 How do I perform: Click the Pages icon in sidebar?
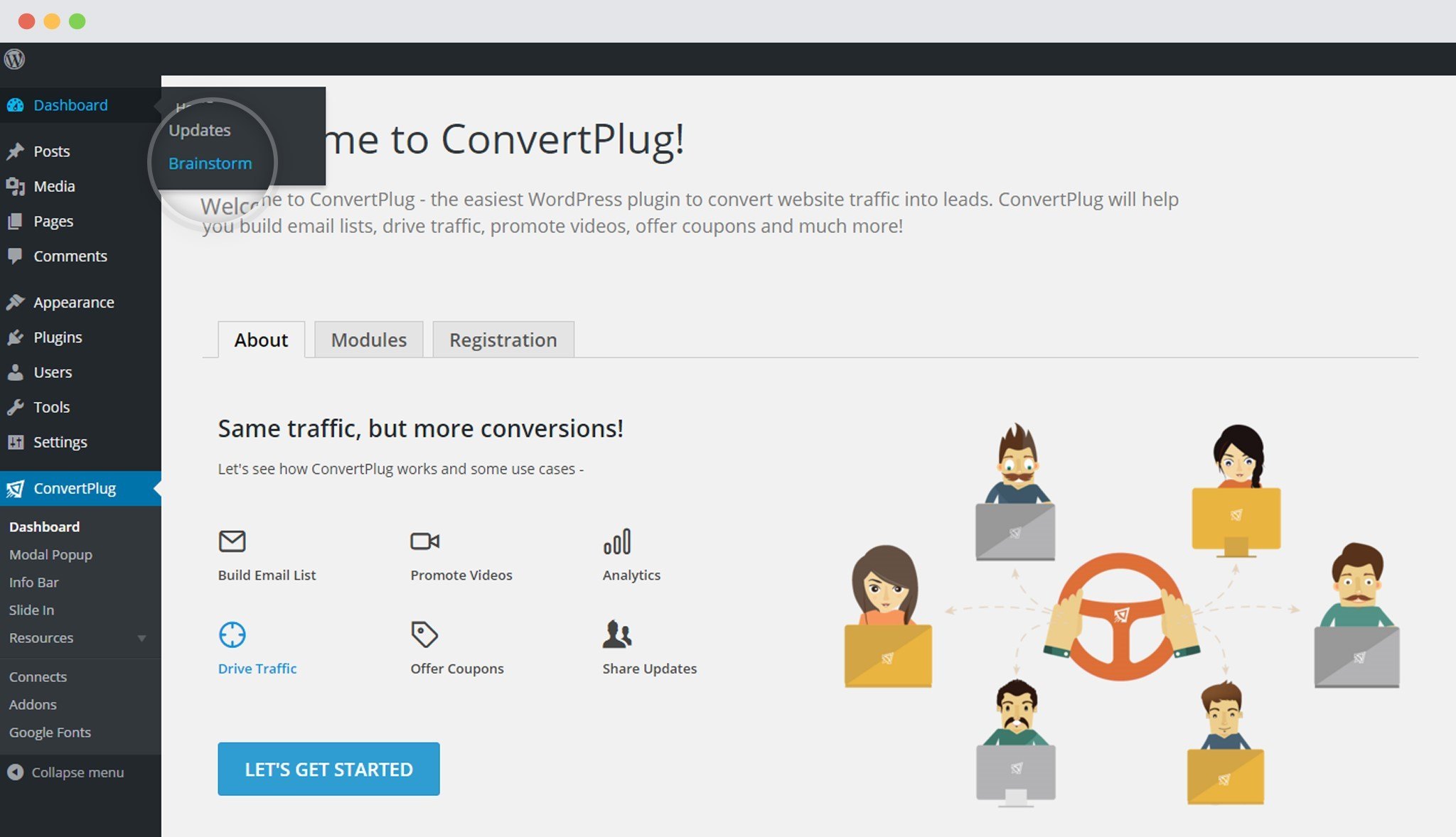click(15, 221)
